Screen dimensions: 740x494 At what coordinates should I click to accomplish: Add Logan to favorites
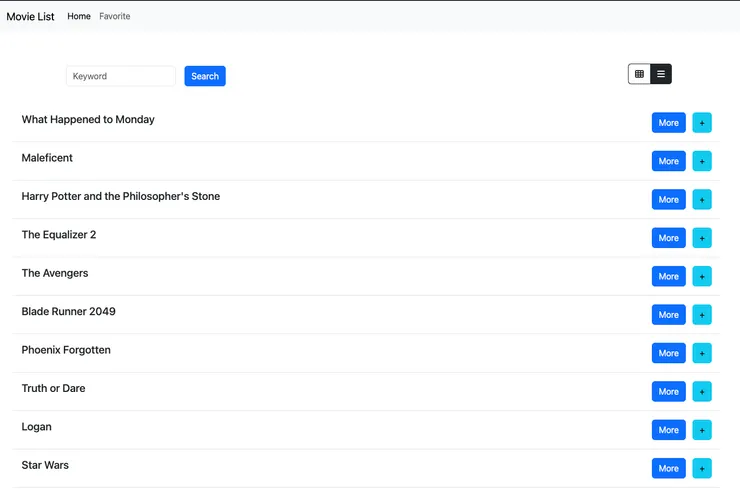(702, 430)
